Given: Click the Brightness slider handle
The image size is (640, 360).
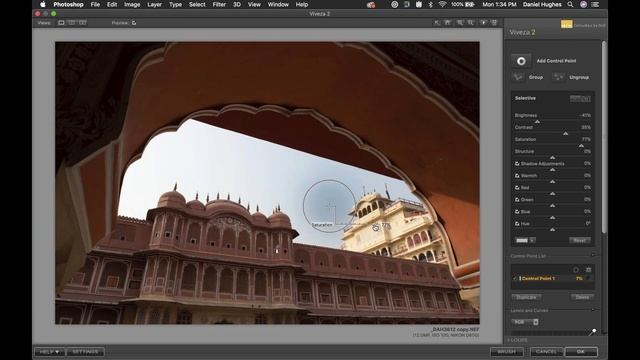Looking at the screenshot, I should pyautogui.click(x=537, y=122).
